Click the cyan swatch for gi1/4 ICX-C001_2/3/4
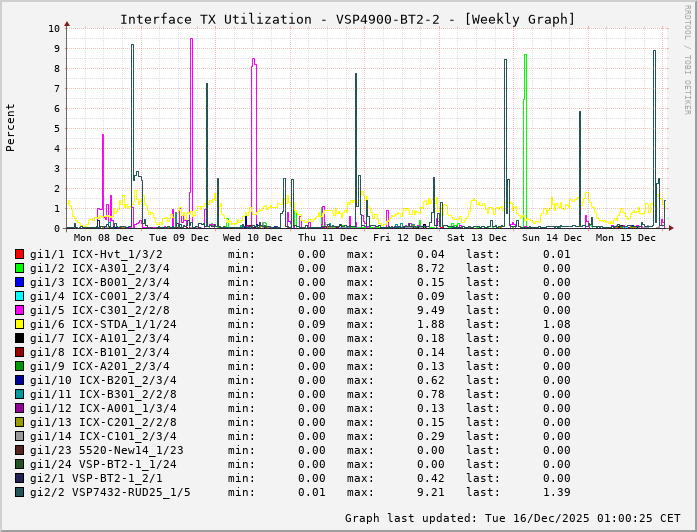Viewport: 697px width, 532px height. coord(19,296)
